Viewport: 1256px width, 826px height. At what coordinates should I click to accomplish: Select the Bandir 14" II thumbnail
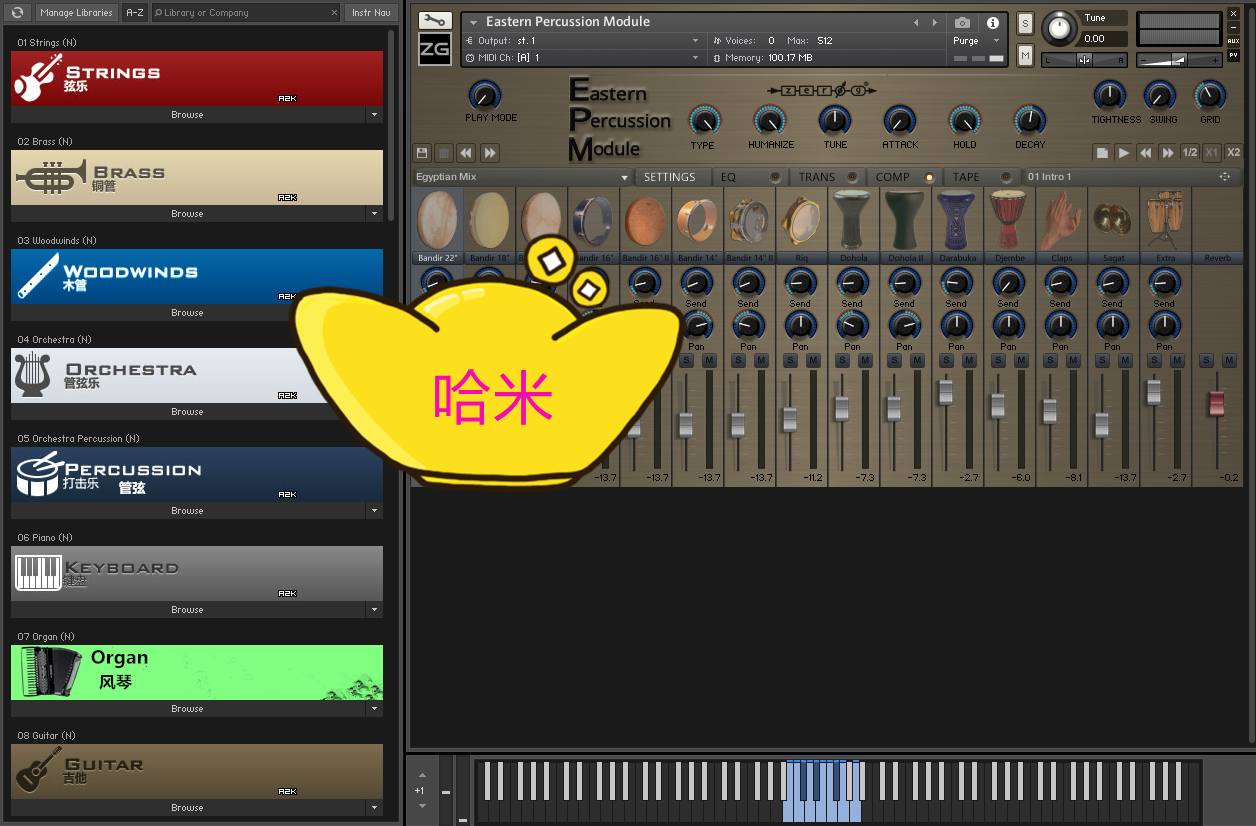click(749, 221)
